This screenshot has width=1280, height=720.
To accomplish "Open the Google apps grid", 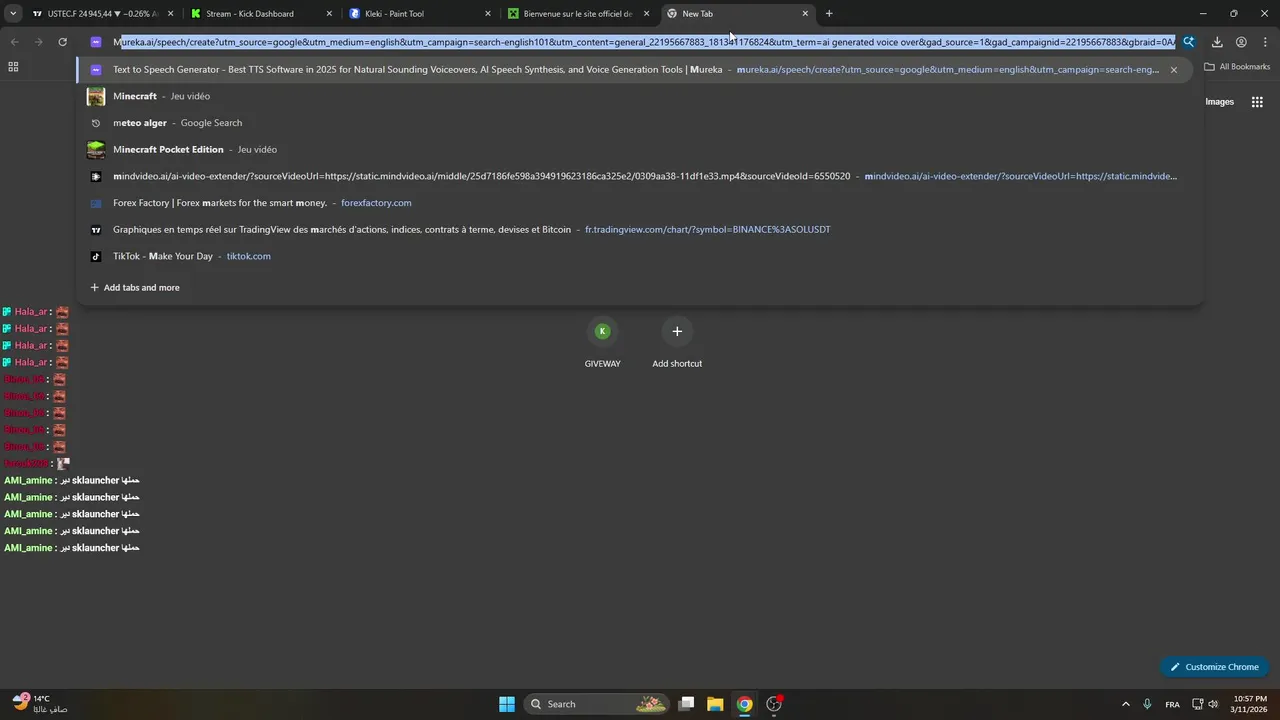I will click(x=1257, y=102).
